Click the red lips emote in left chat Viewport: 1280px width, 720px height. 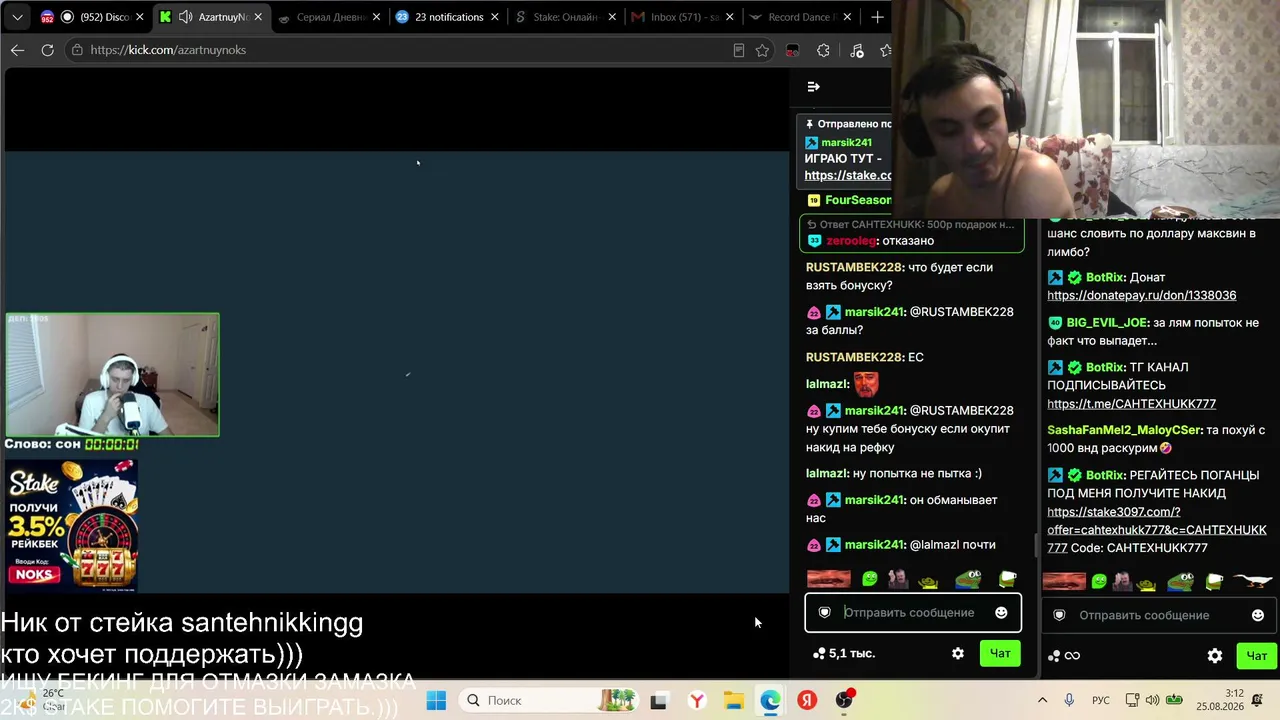(x=829, y=579)
